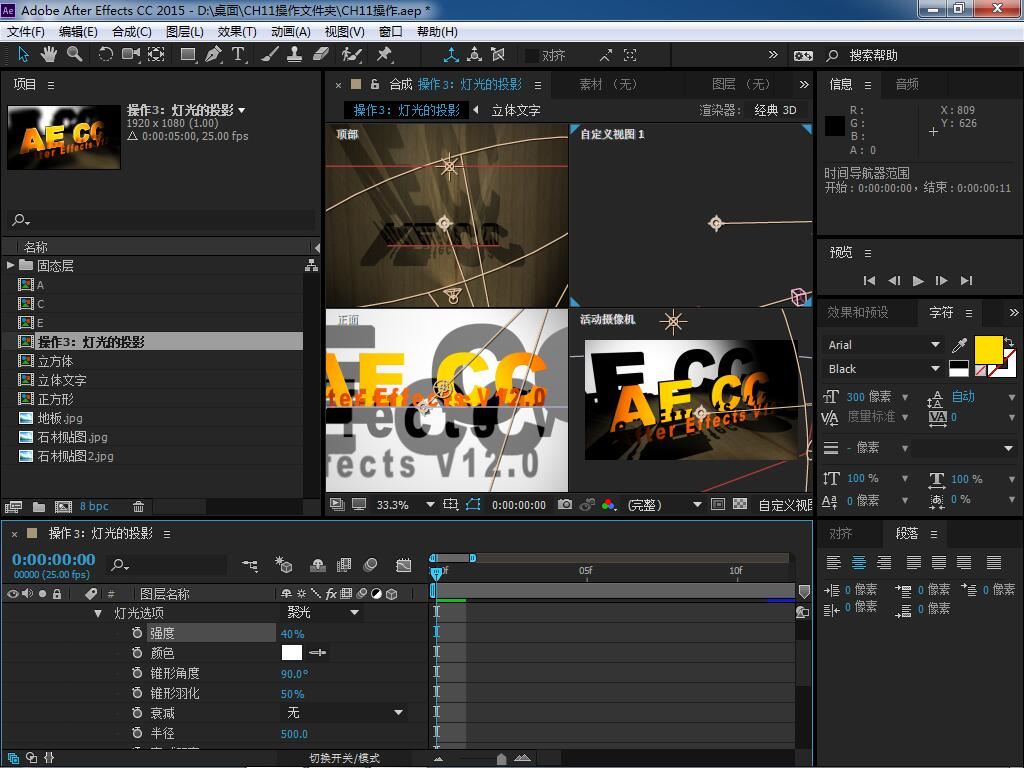Image resolution: width=1024 pixels, height=768 pixels.
Task: Open the 自定义视图 3D view dropdown
Action: click(x=784, y=505)
